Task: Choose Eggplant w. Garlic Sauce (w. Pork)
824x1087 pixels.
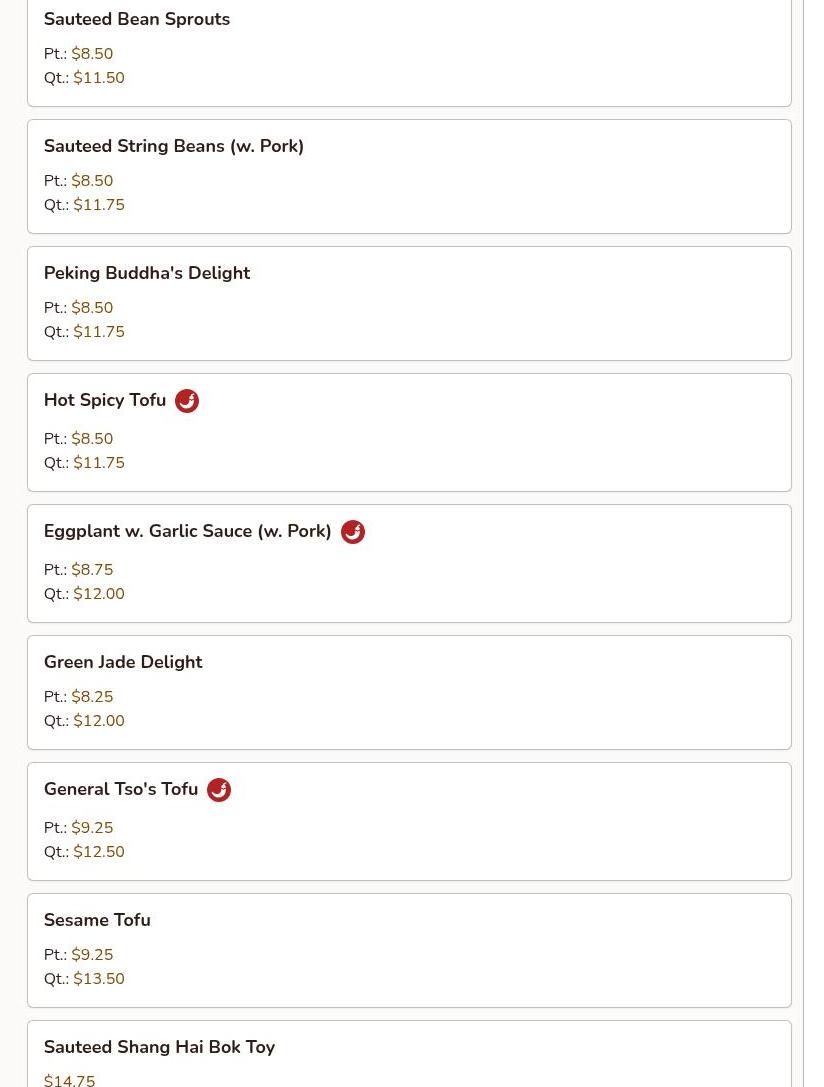Action: (x=187, y=531)
